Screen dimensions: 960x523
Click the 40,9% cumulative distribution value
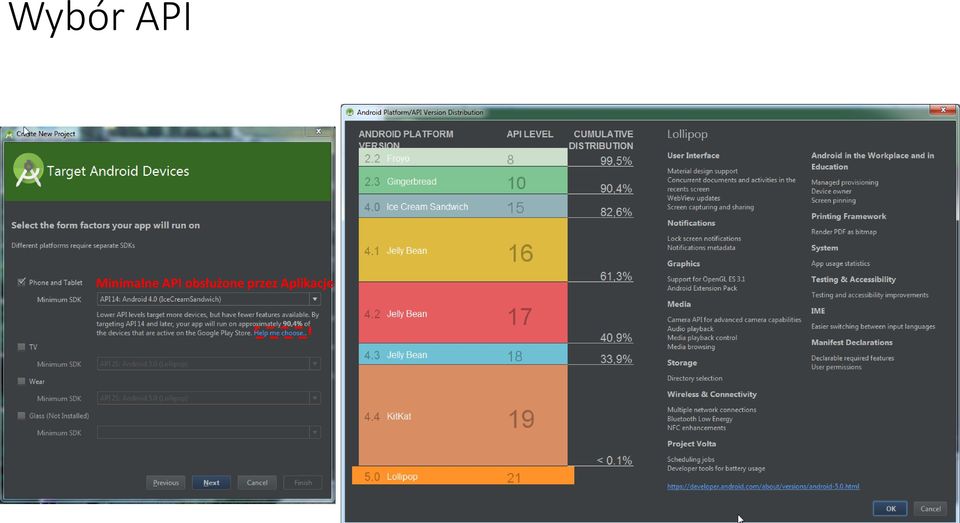click(x=616, y=337)
